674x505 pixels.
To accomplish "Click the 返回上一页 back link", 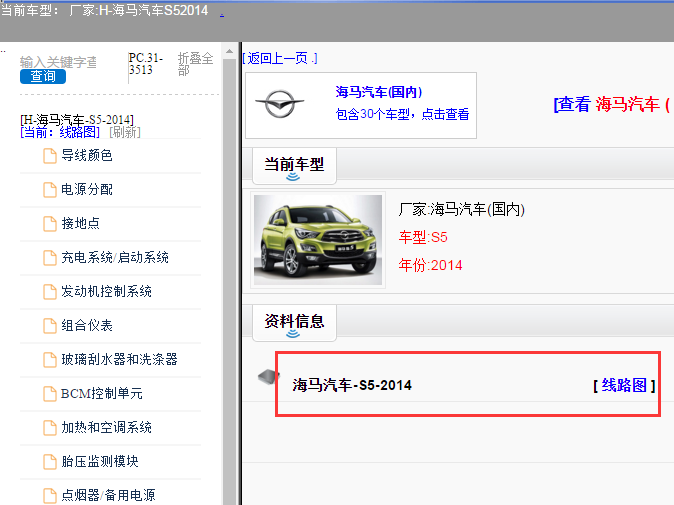I will tap(280, 58).
